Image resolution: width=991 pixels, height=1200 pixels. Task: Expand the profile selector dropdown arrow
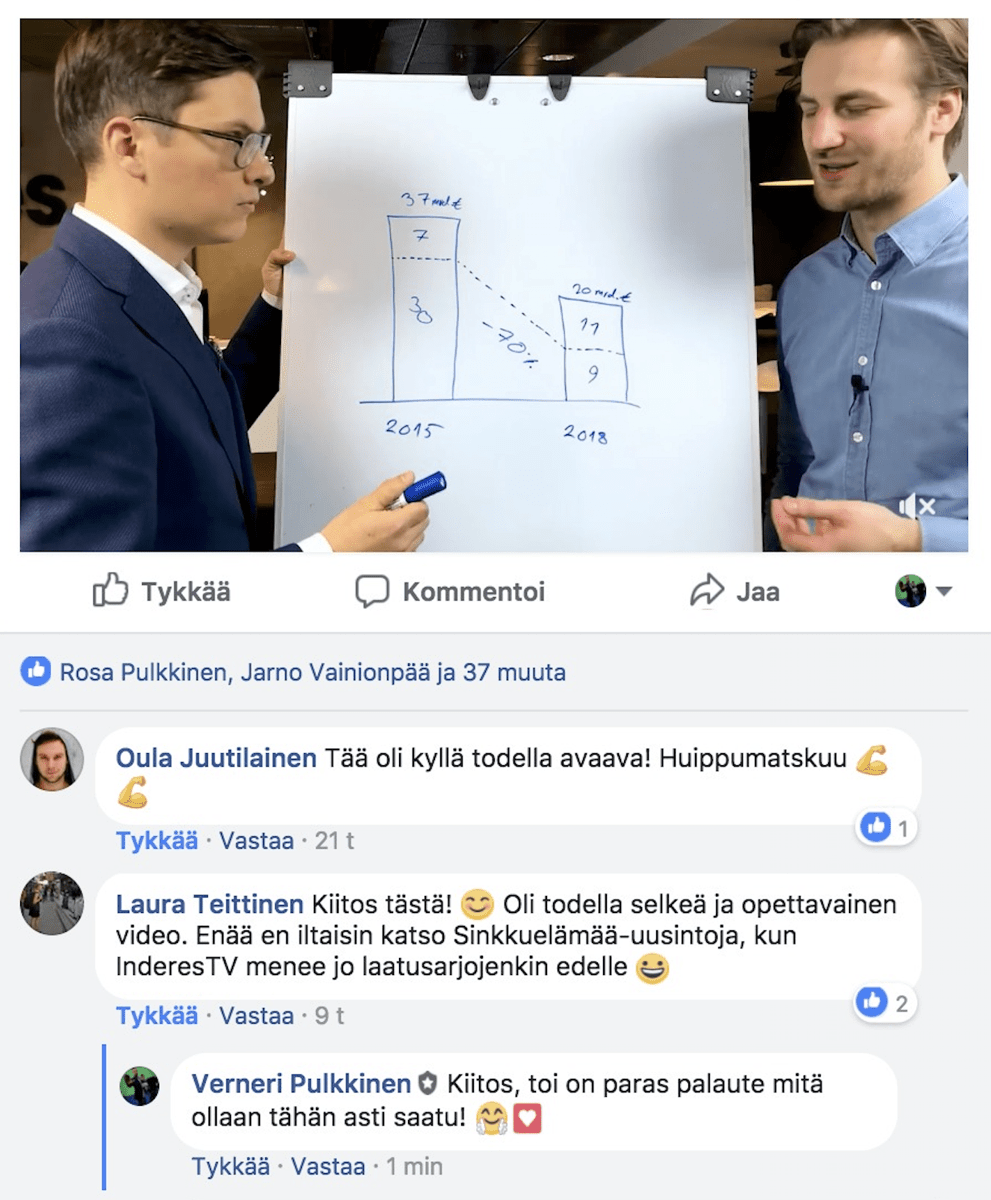943,592
